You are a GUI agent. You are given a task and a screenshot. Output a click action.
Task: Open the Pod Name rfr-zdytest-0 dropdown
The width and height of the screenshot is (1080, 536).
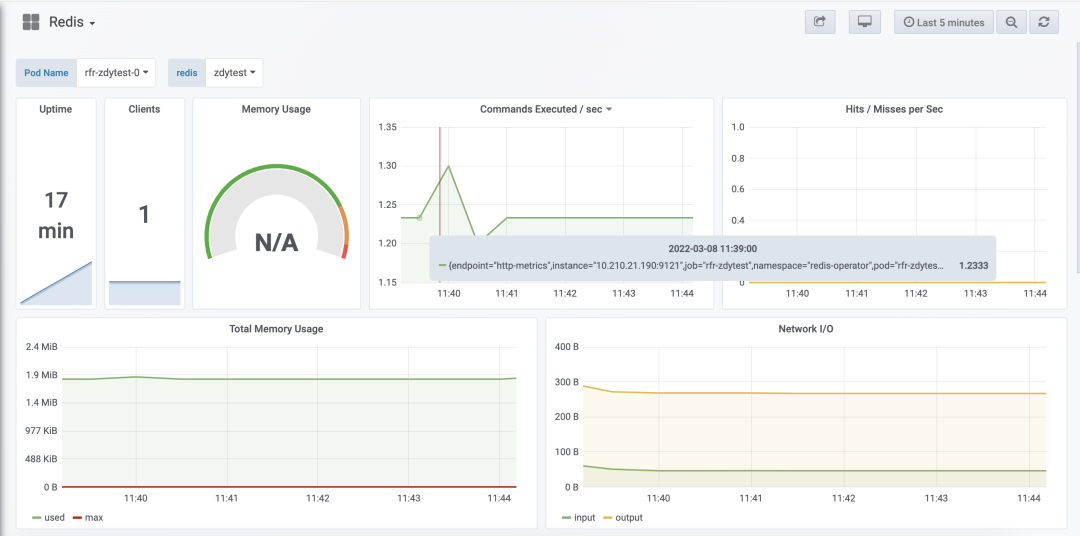tap(116, 72)
